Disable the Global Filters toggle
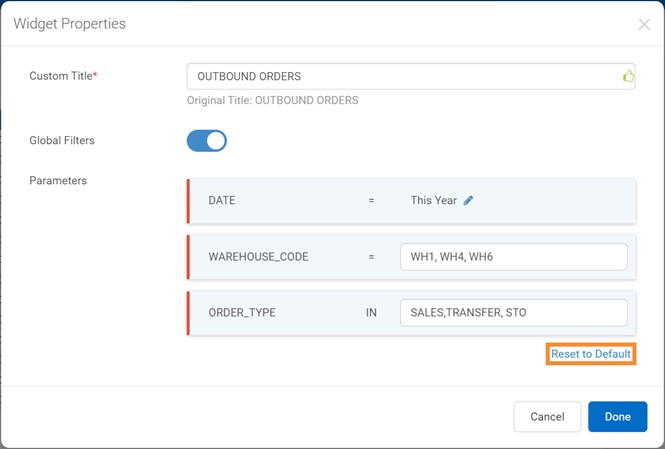Image resolution: width=665 pixels, height=449 pixels. tap(207, 141)
